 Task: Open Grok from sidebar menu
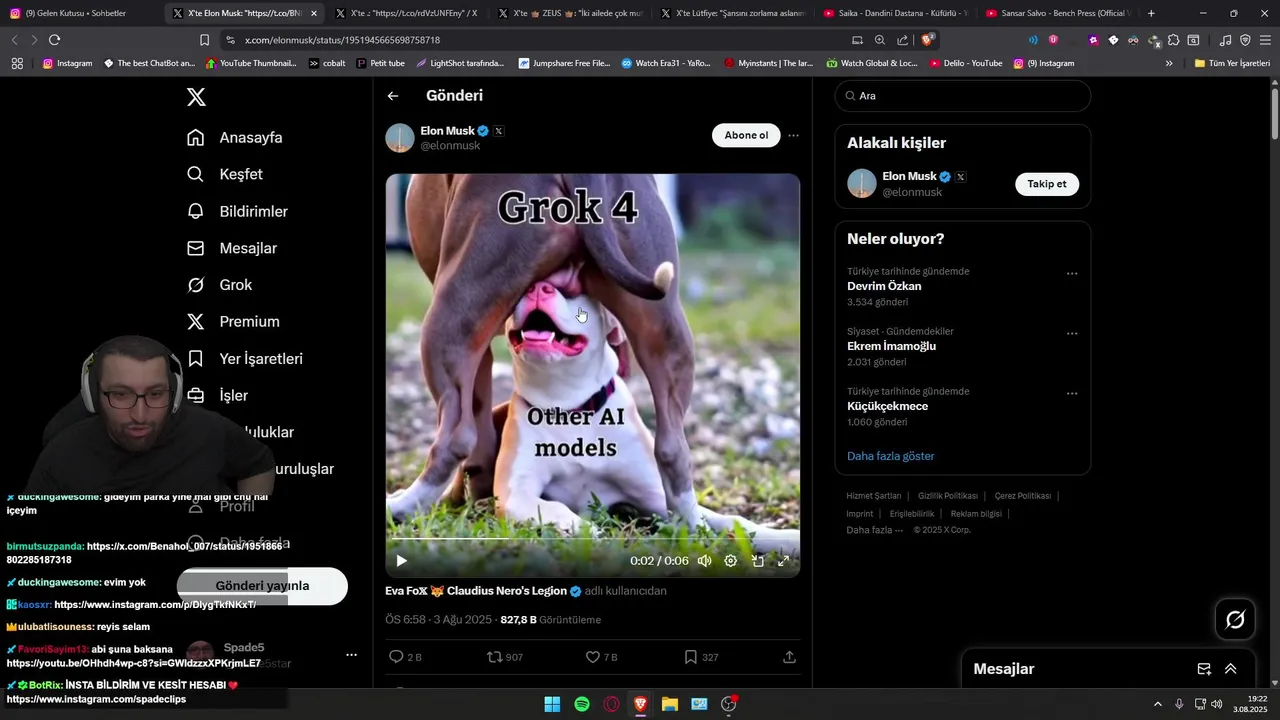pos(220,285)
